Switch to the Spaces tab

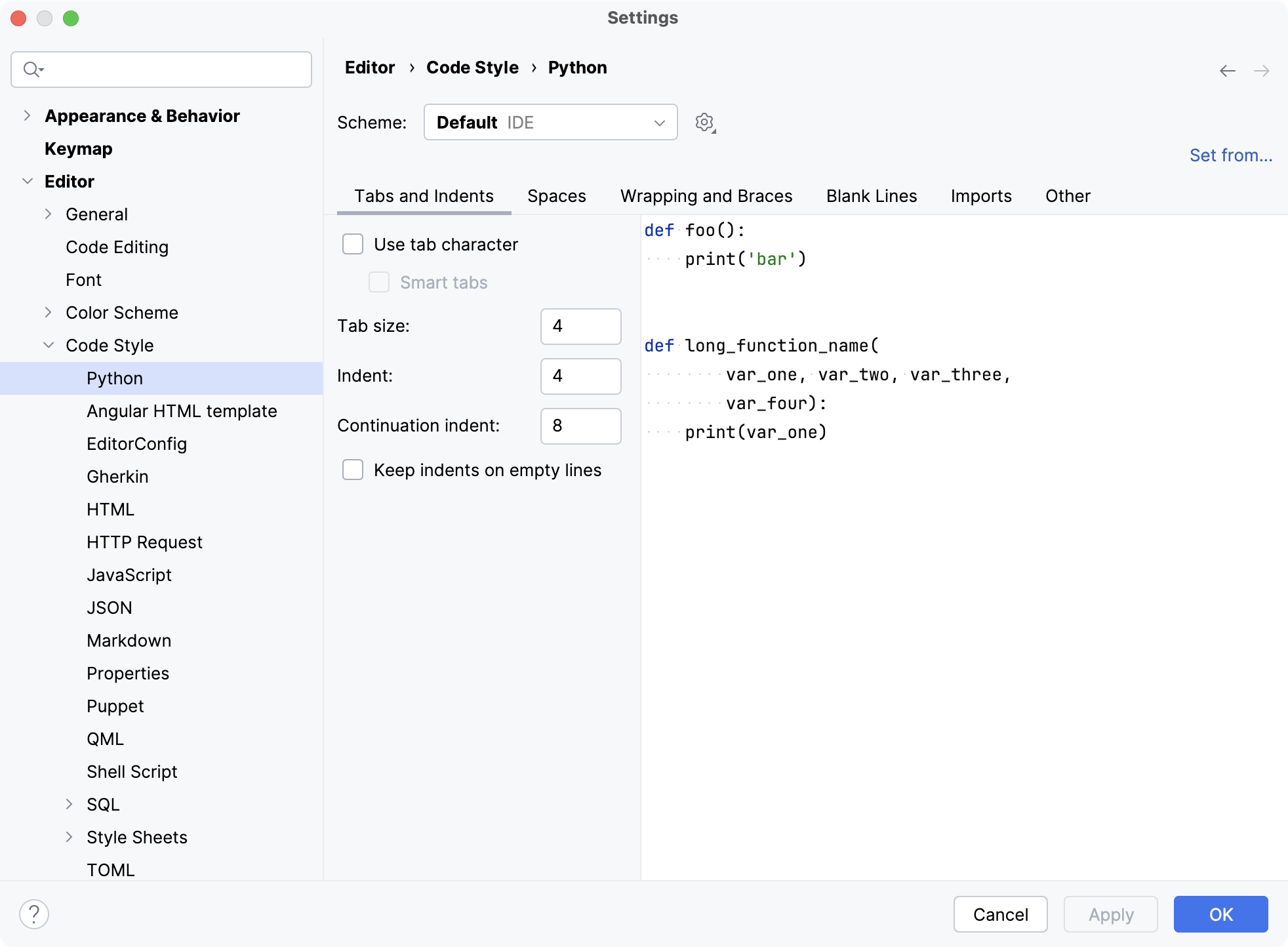pyautogui.click(x=557, y=196)
